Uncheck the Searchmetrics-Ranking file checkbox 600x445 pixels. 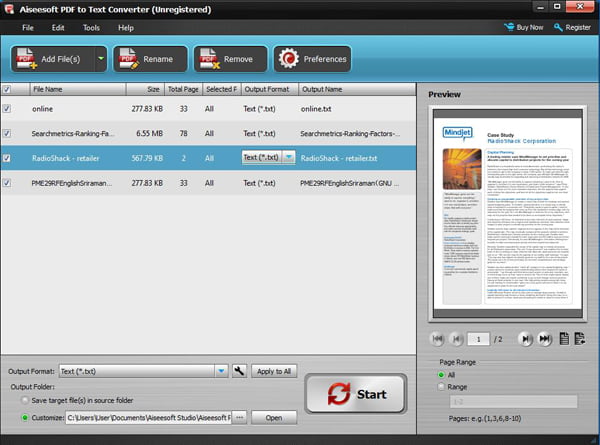click(7, 133)
